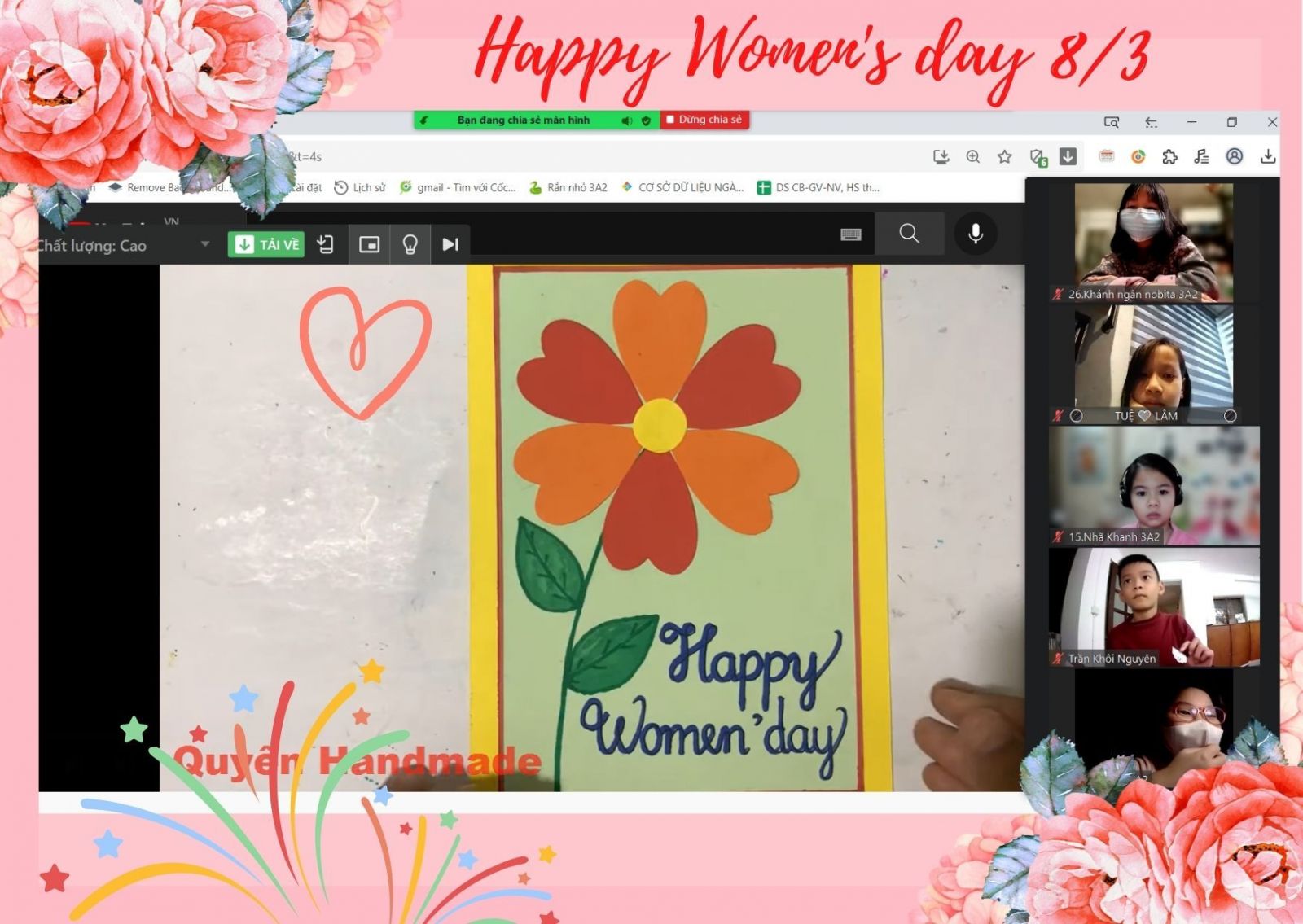The width and height of the screenshot is (1303, 924).
Task: Restore down the browser window
Action: (1231, 122)
